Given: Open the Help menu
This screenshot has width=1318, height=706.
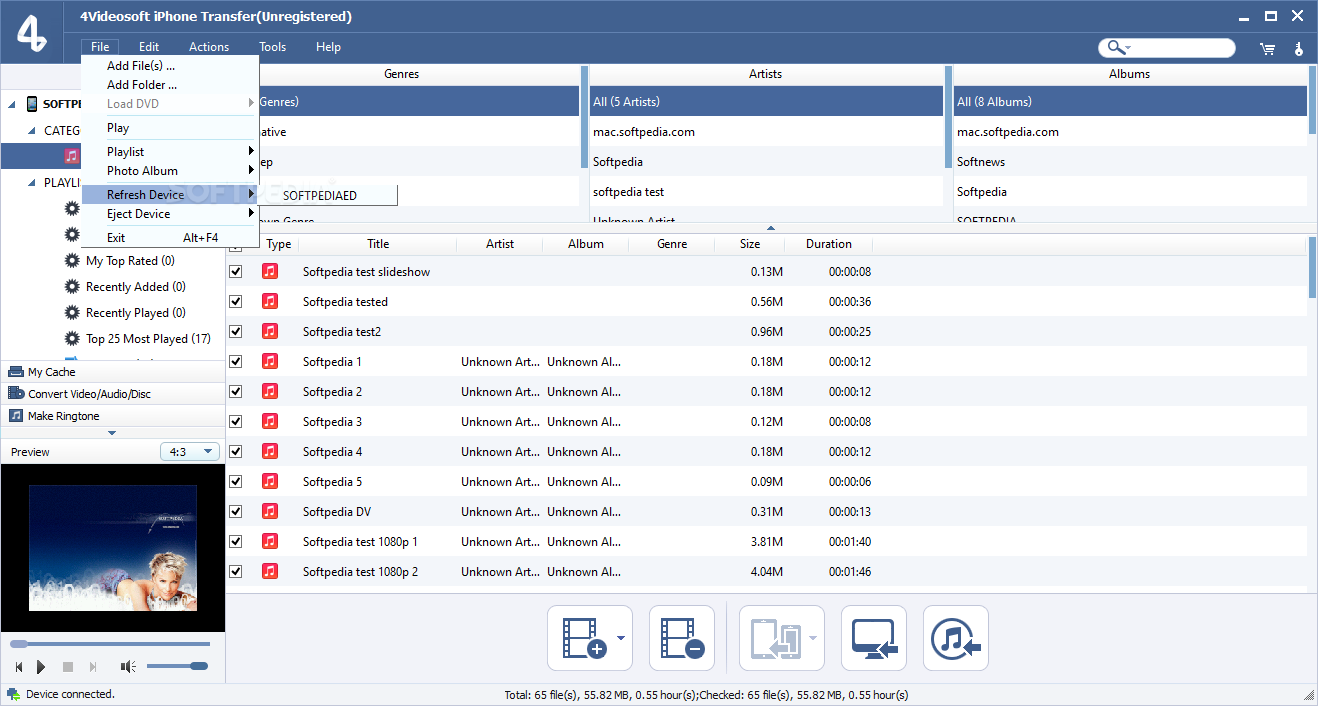Looking at the screenshot, I should (x=328, y=47).
